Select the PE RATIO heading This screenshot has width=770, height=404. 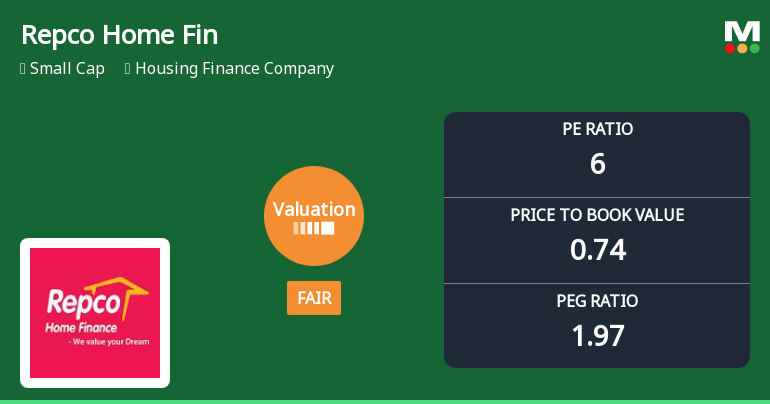597,129
